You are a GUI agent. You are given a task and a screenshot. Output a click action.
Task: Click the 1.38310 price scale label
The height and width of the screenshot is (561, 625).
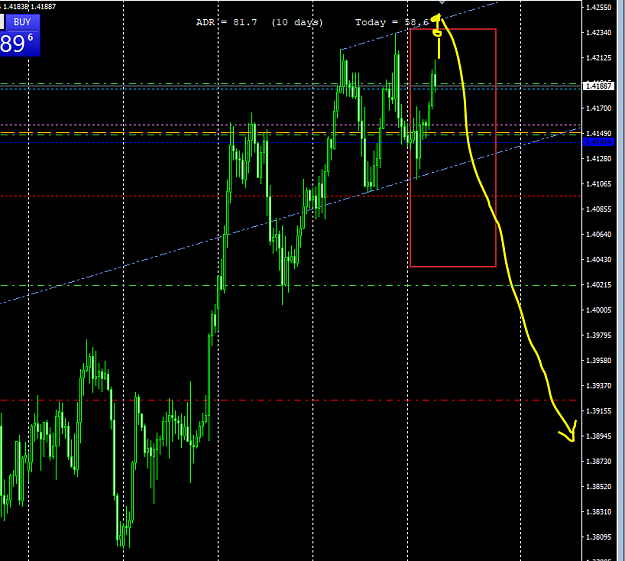[x=599, y=512]
